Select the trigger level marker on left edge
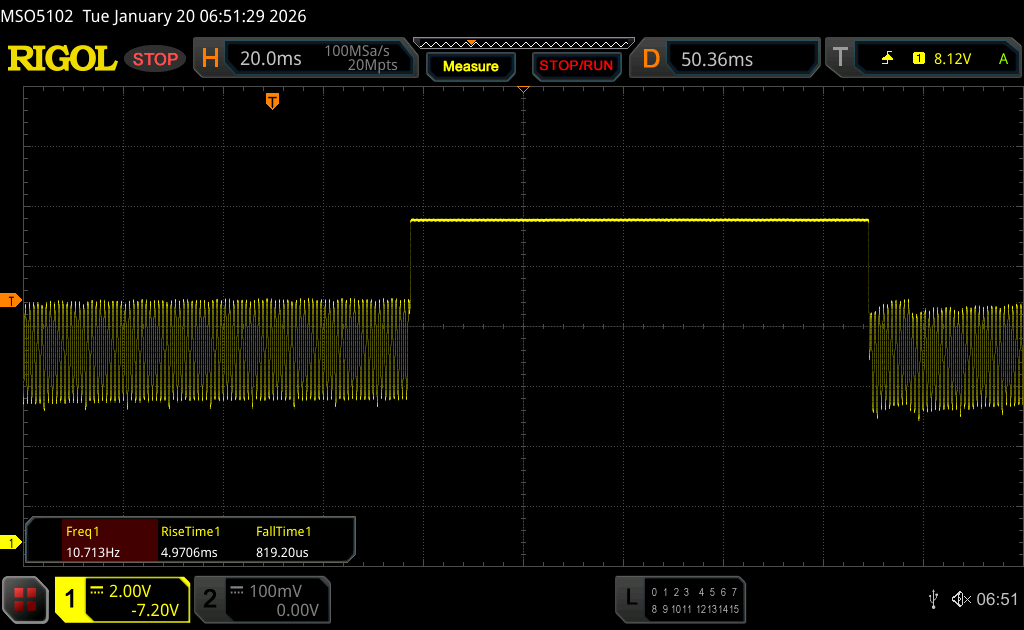 [11, 300]
